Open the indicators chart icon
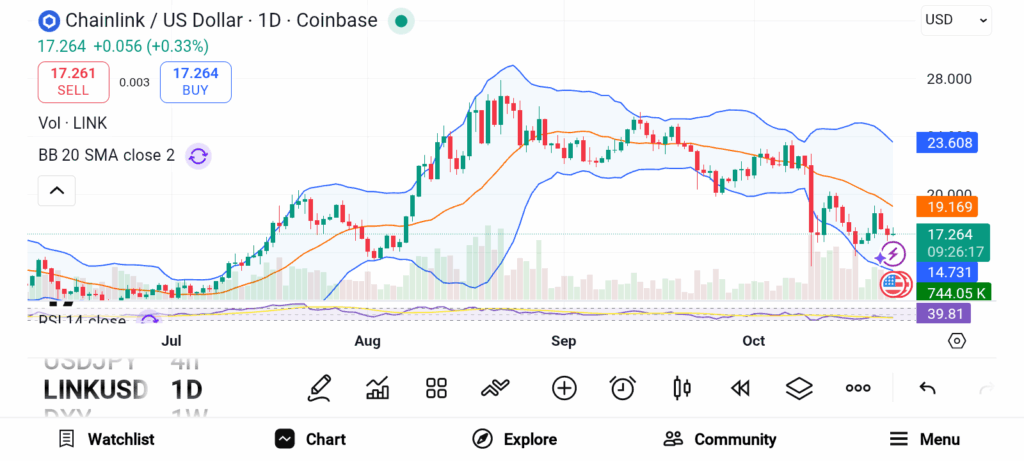 click(378, 388)
